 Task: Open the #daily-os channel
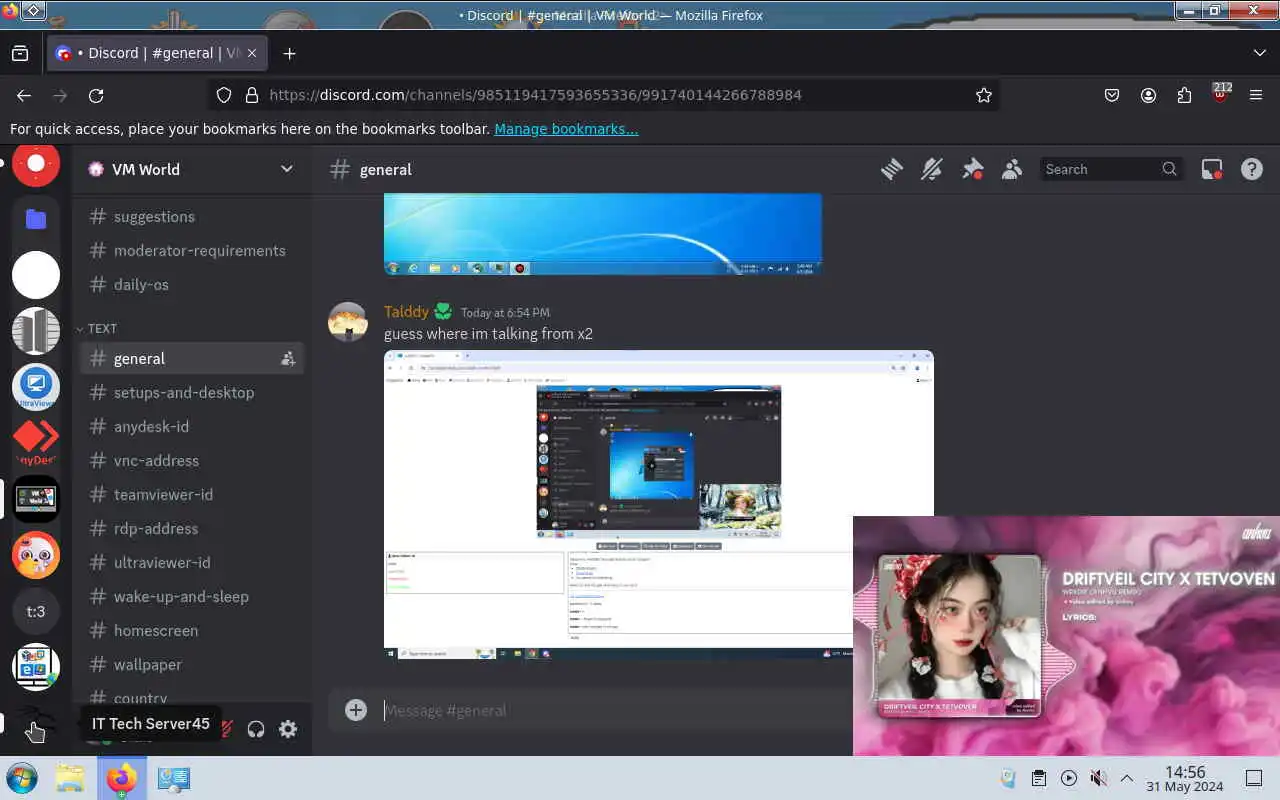point(192,284)
